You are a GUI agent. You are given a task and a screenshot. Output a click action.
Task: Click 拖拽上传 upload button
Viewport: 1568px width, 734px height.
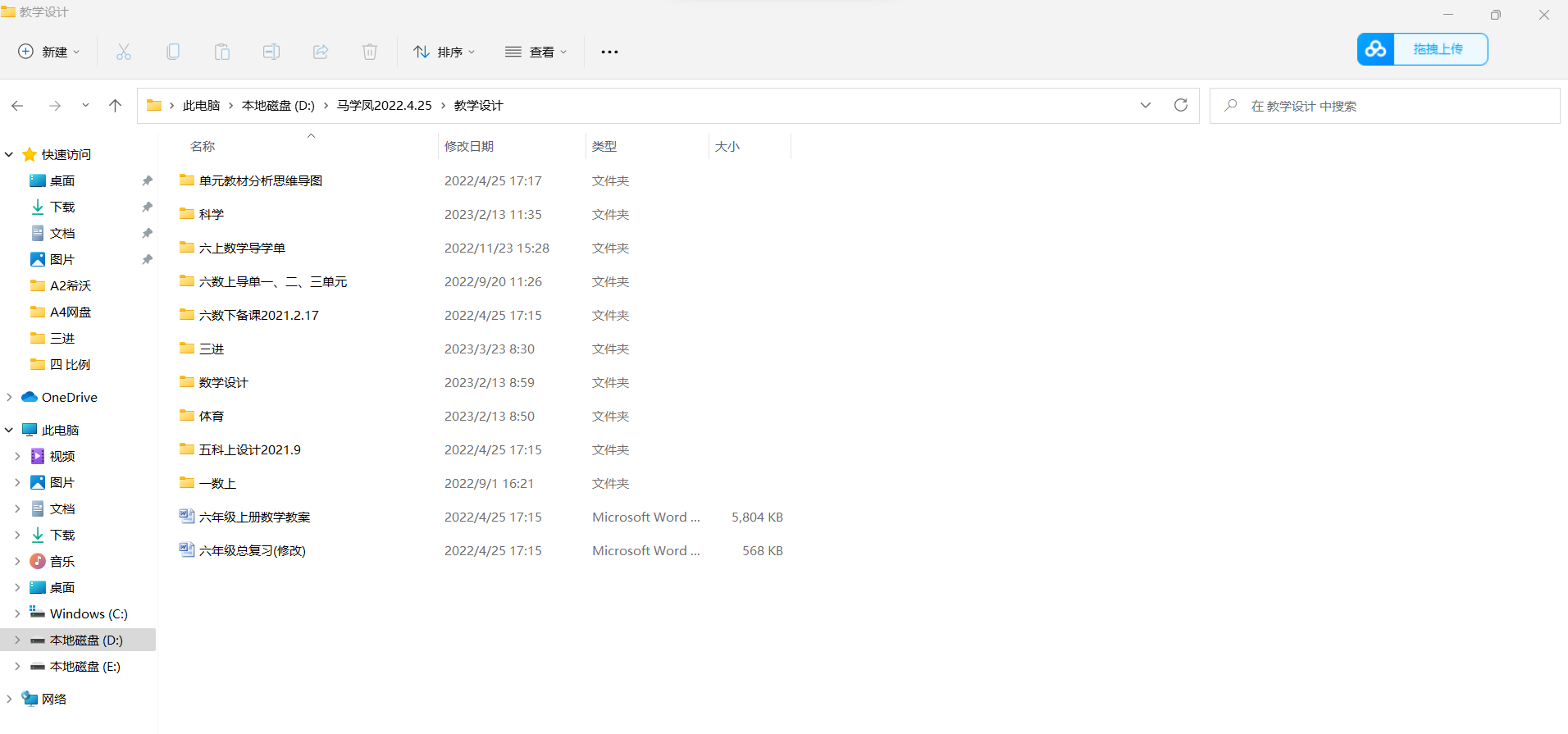coord(1438,49)
